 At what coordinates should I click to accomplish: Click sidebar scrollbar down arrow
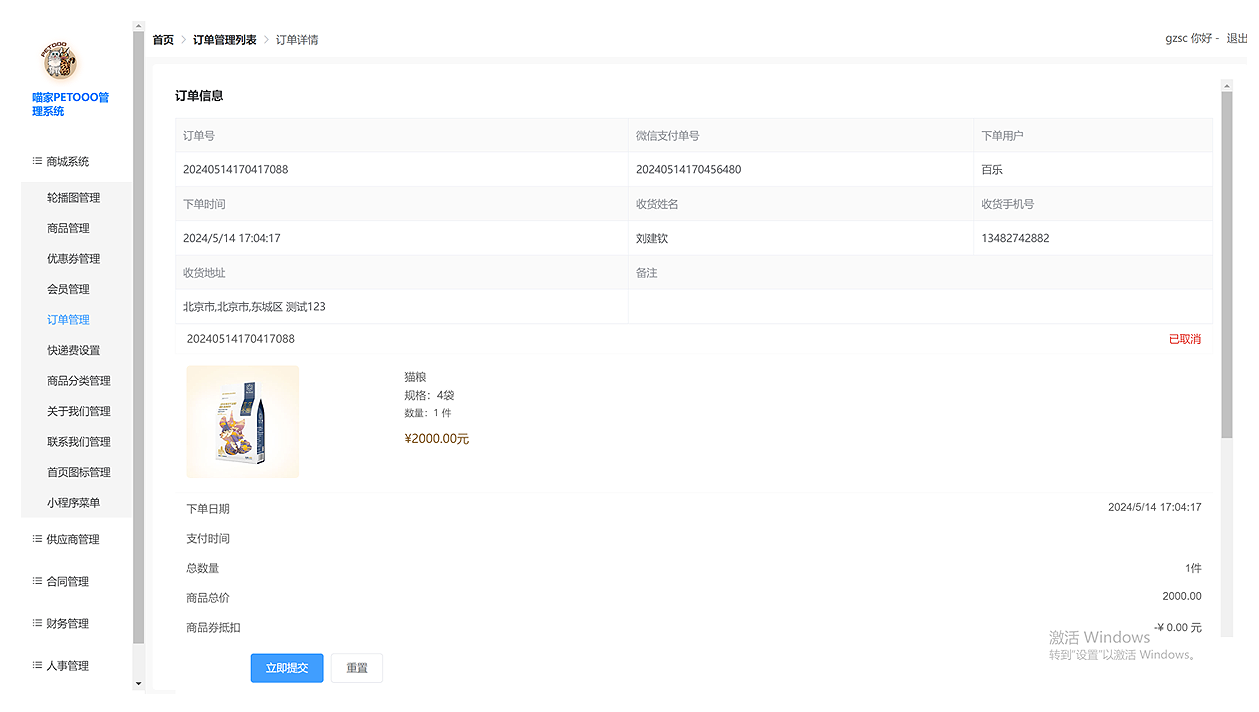tap(138, 684)
